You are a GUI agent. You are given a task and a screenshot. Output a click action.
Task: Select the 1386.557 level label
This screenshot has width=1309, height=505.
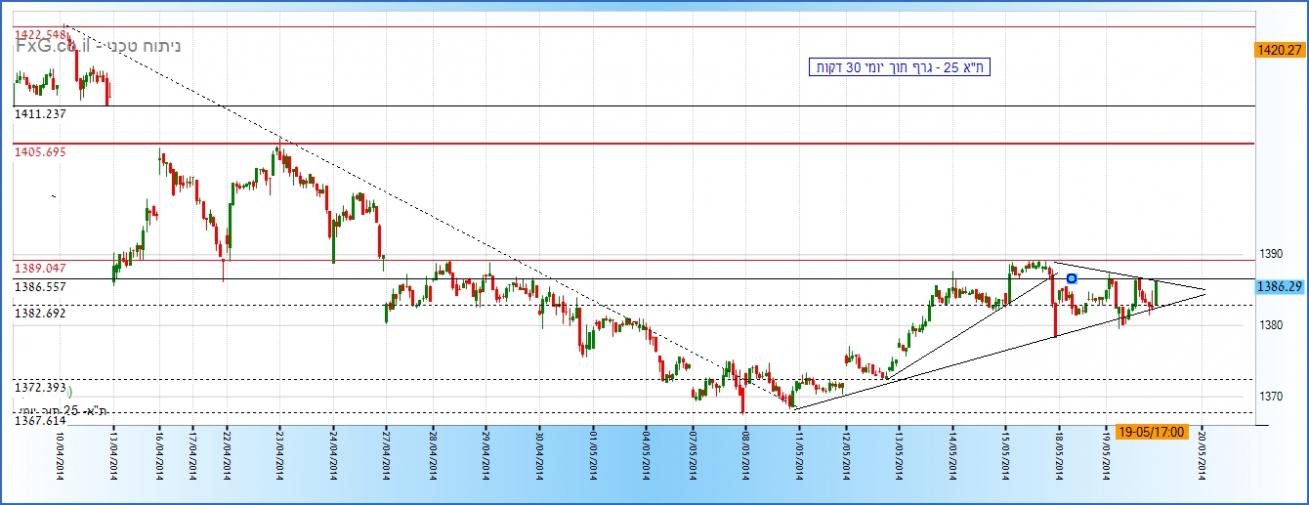coord(40,286)
